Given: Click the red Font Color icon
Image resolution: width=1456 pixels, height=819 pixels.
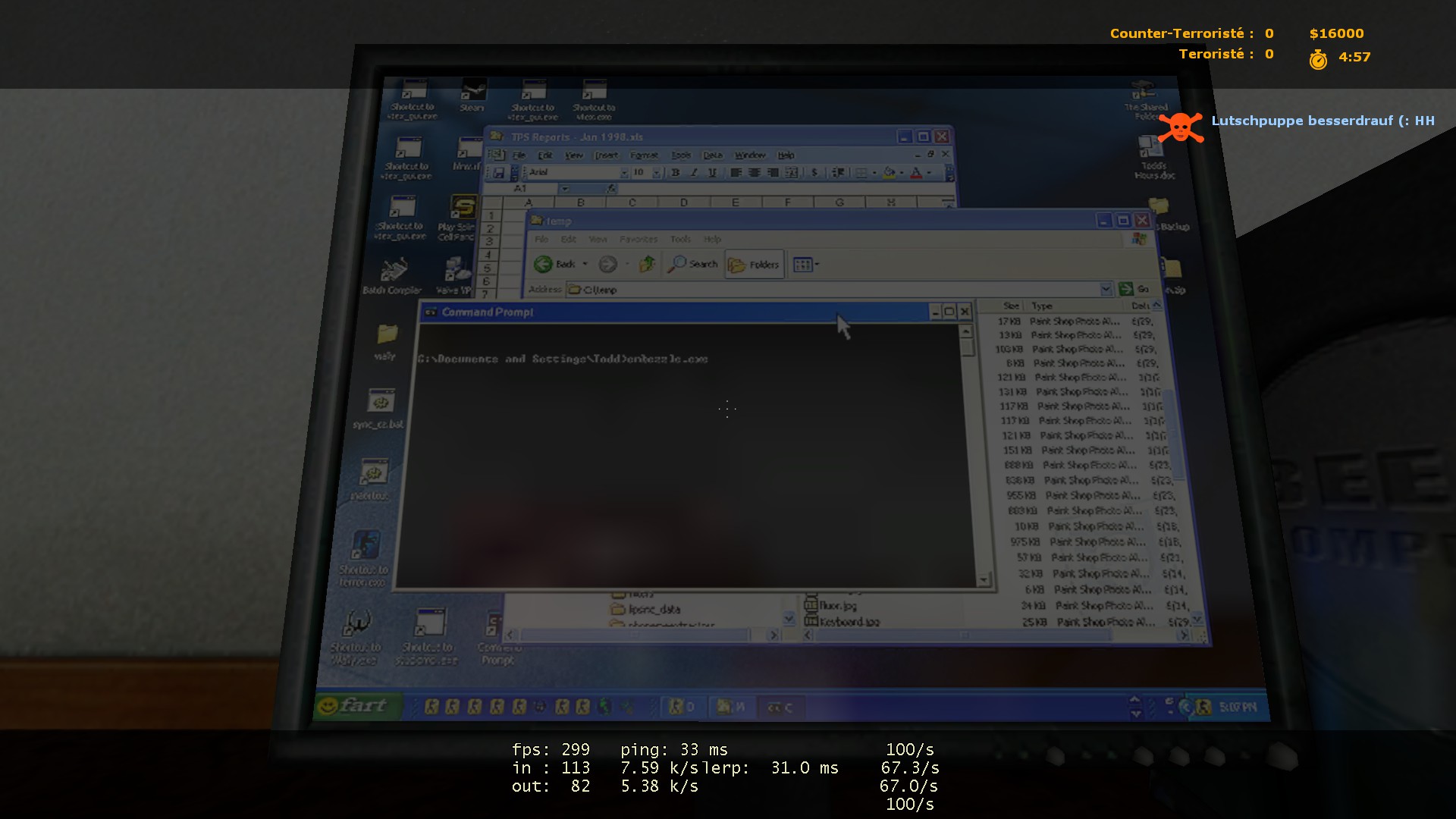Looking at the screenshot, I should click(916, 173).
